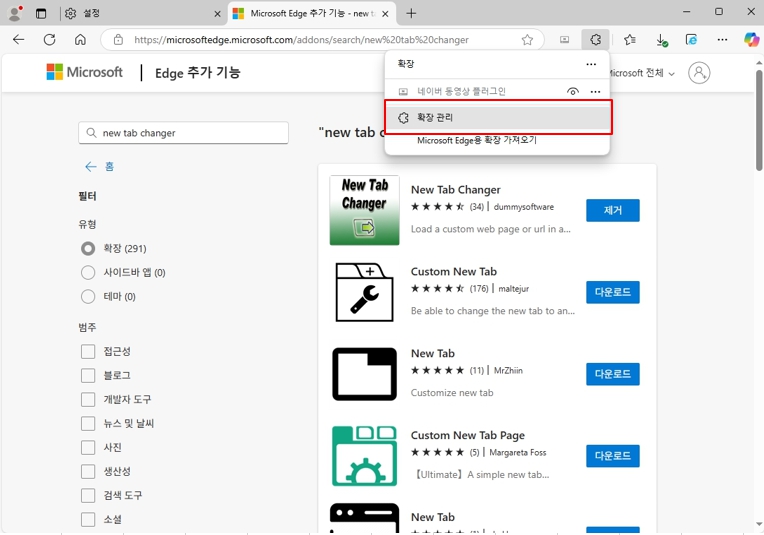View site info lock icon
764x535 pixels.
point(118,39)
